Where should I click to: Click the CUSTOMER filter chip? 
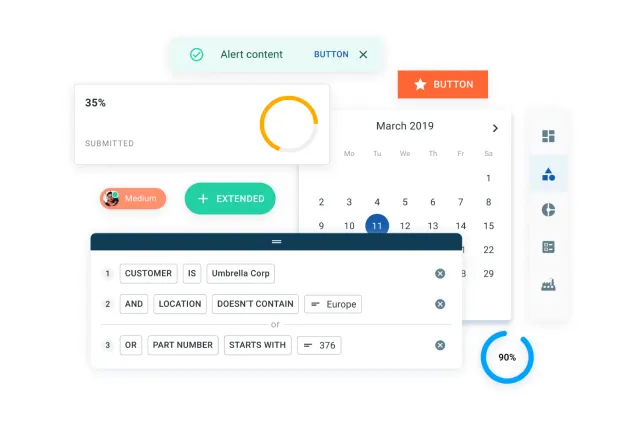(149, 274)
